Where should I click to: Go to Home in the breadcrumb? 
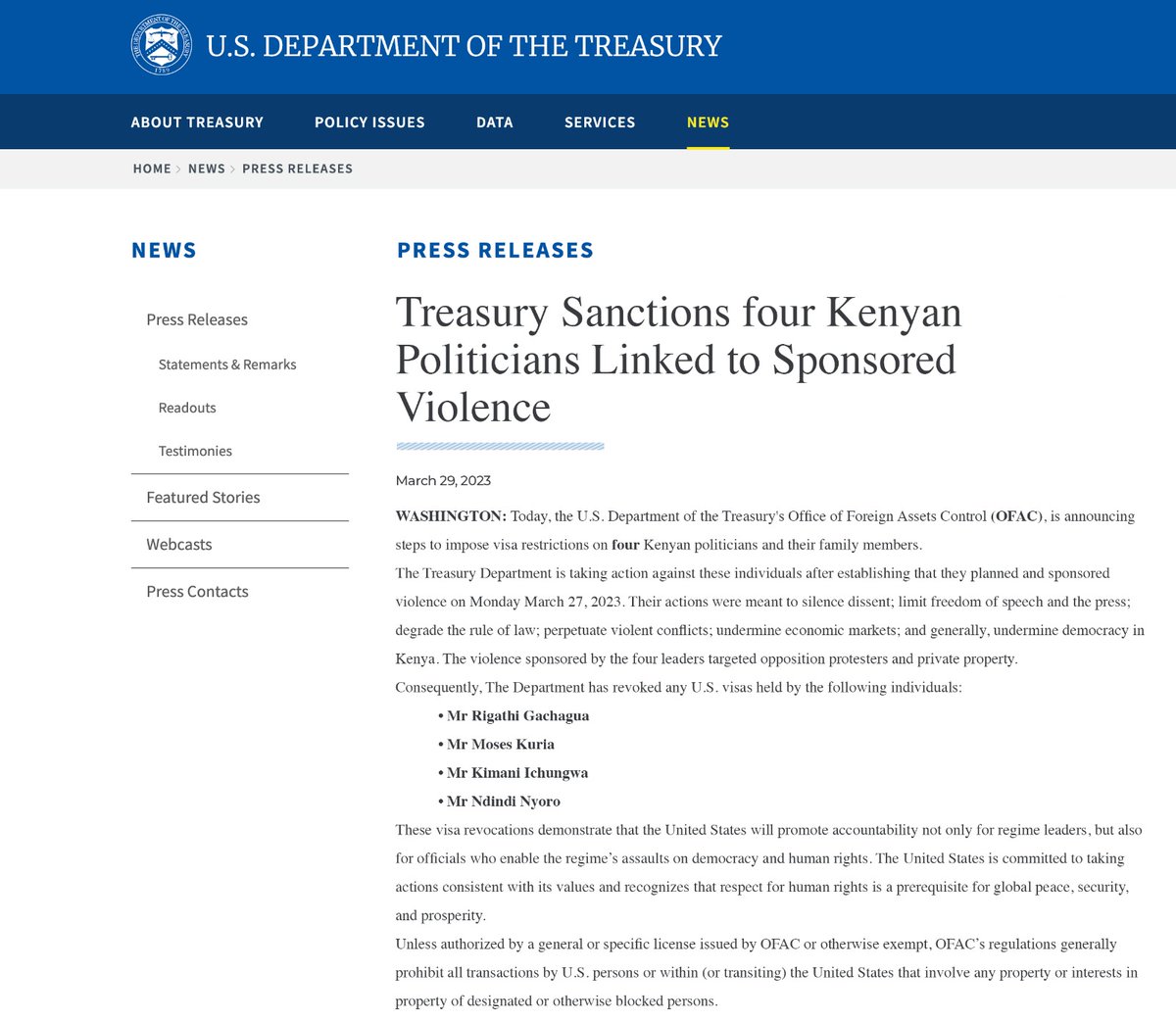click(x=152, y=169)
